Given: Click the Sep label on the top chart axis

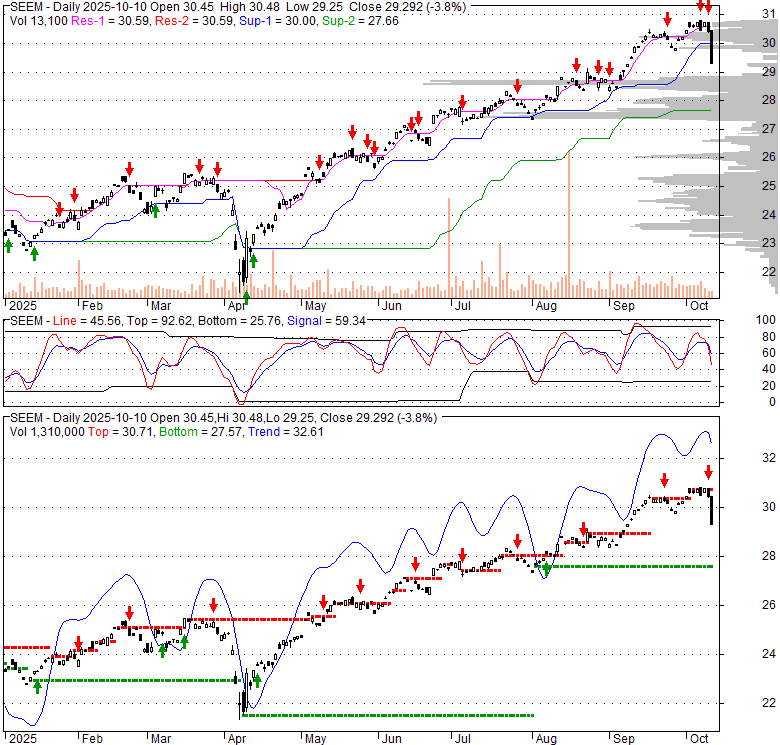Looking at the screenshot, I should click(x=624, y=305).
